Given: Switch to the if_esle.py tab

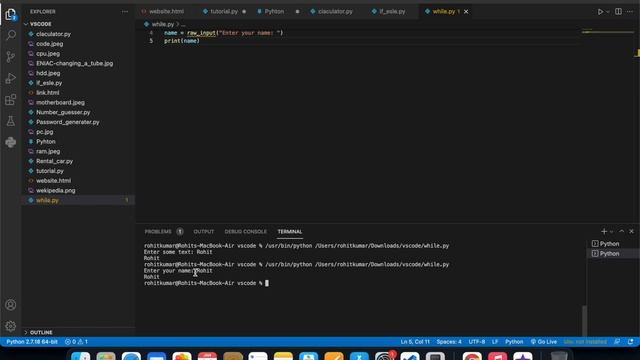Looking at the screenshot, I should click(392, 11).
